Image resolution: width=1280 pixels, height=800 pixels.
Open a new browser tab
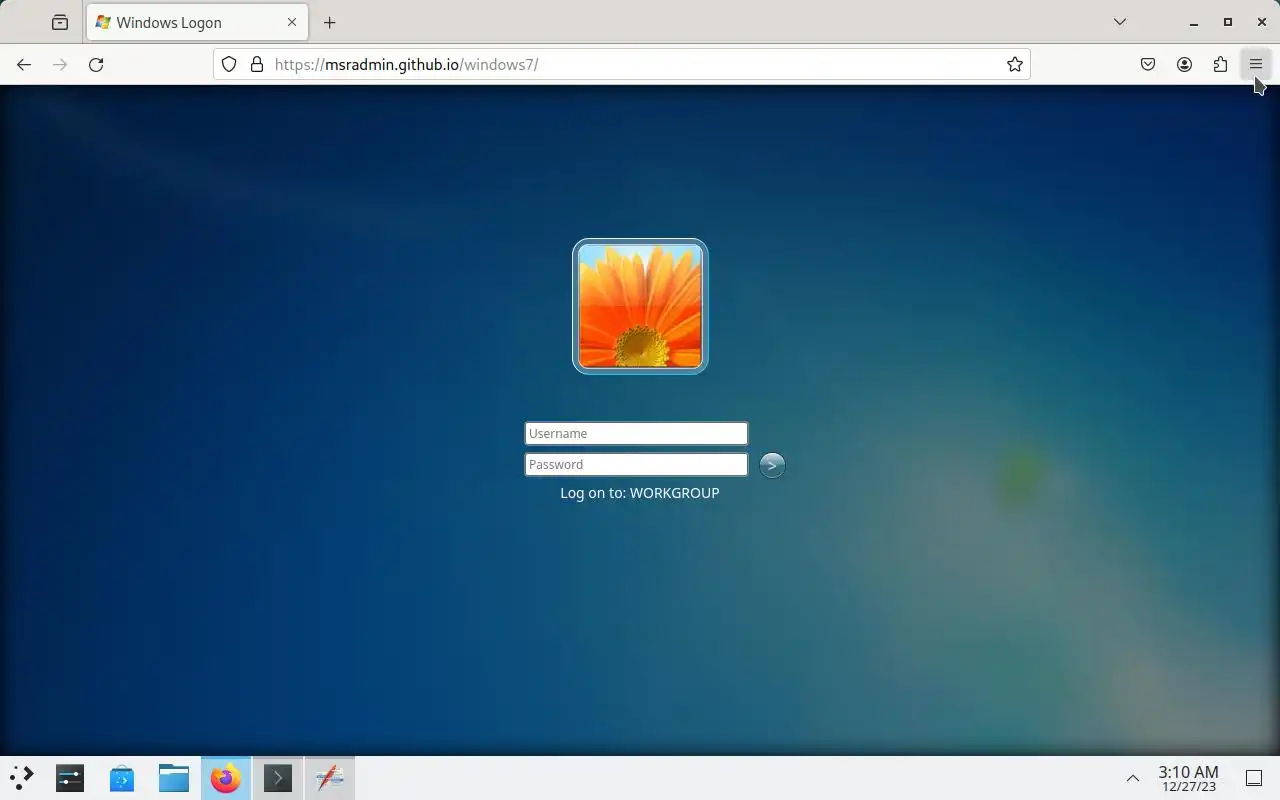(330, 22)
